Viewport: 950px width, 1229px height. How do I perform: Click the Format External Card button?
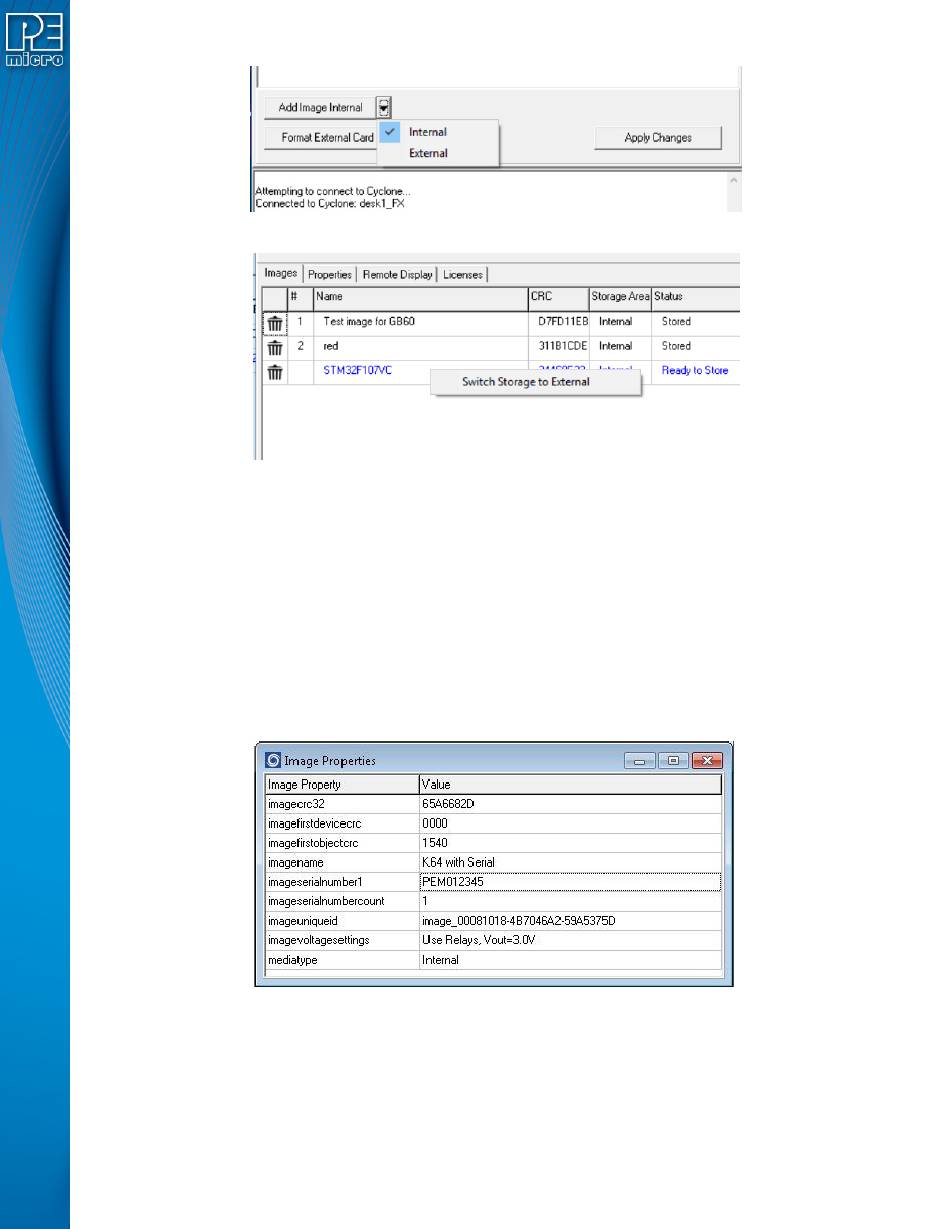(320, 137)
